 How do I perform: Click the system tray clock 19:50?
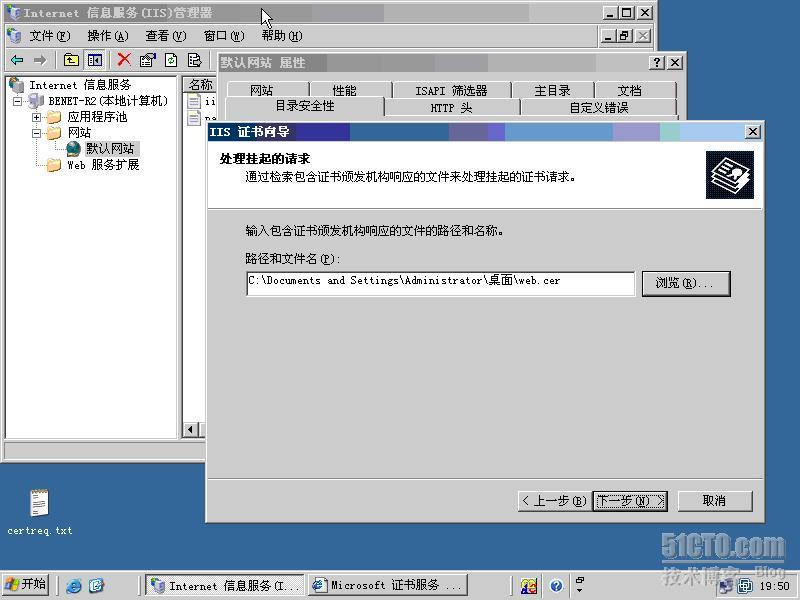pyautogui.click(x=774, y=586)
